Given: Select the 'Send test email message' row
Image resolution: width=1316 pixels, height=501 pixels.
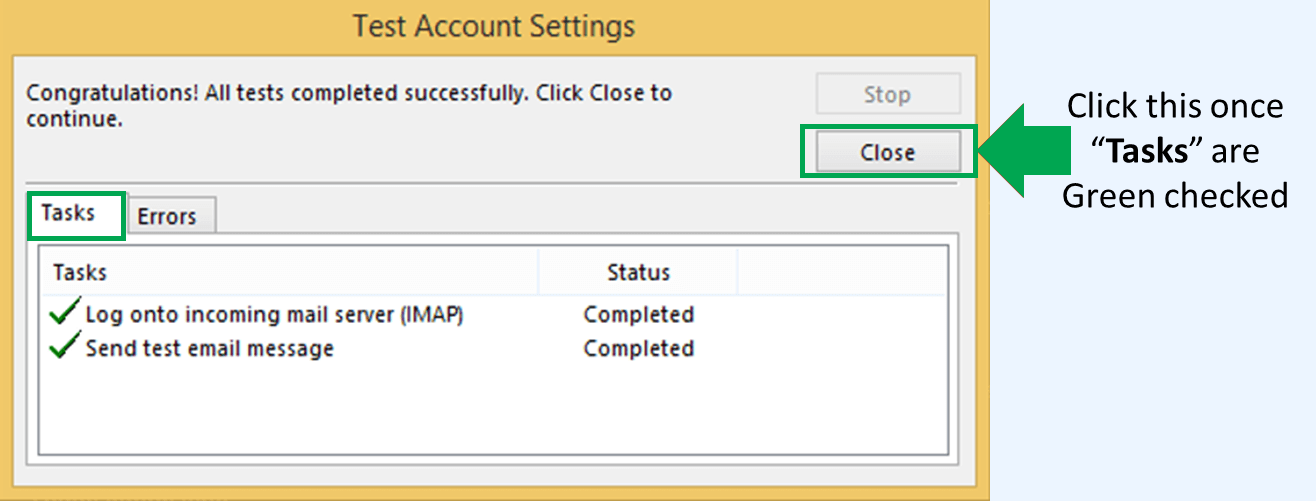Looking at the screenshot, I should pyautogui.click(x=210, y=349).
